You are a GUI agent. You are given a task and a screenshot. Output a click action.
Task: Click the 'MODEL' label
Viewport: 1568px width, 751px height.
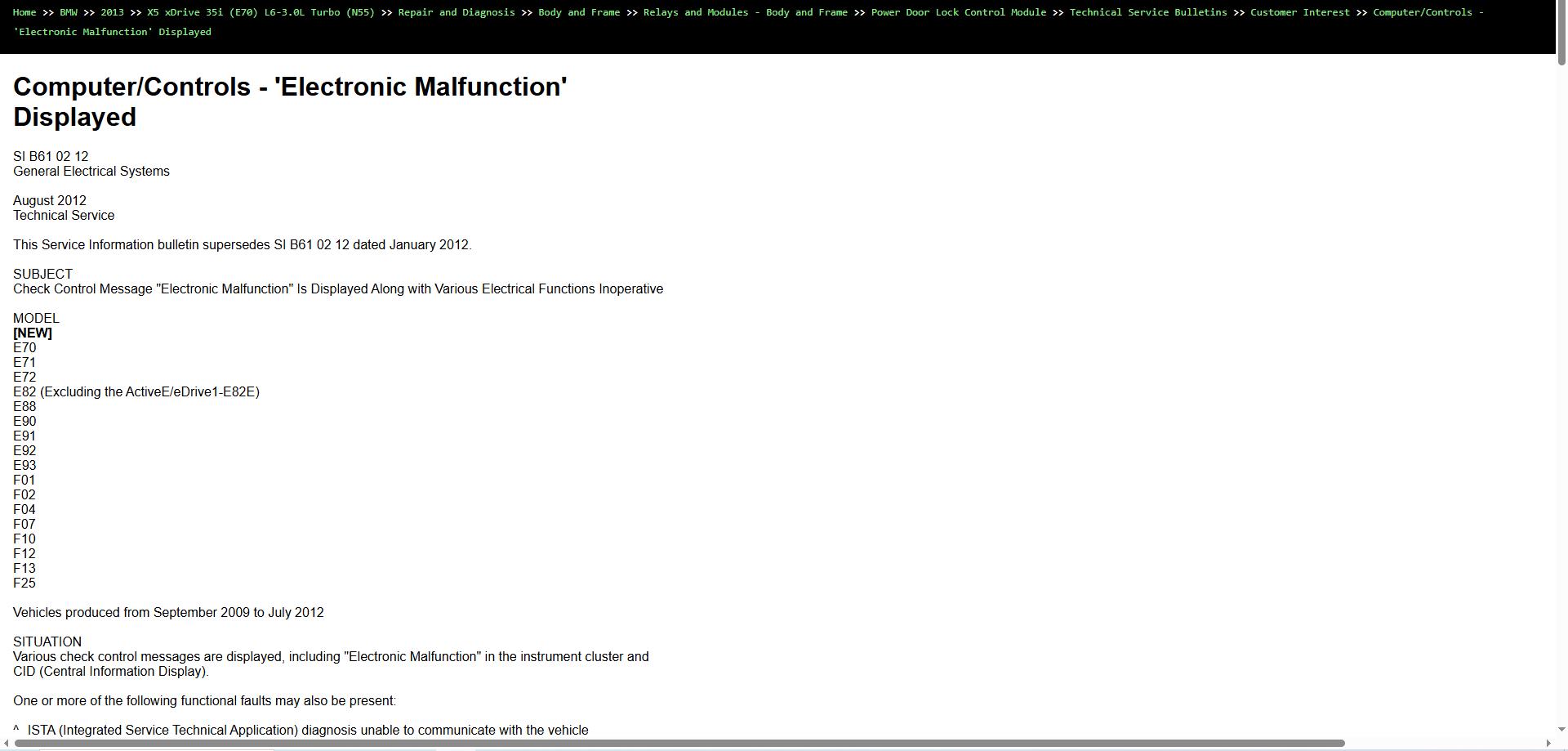(x=36, y=318)
